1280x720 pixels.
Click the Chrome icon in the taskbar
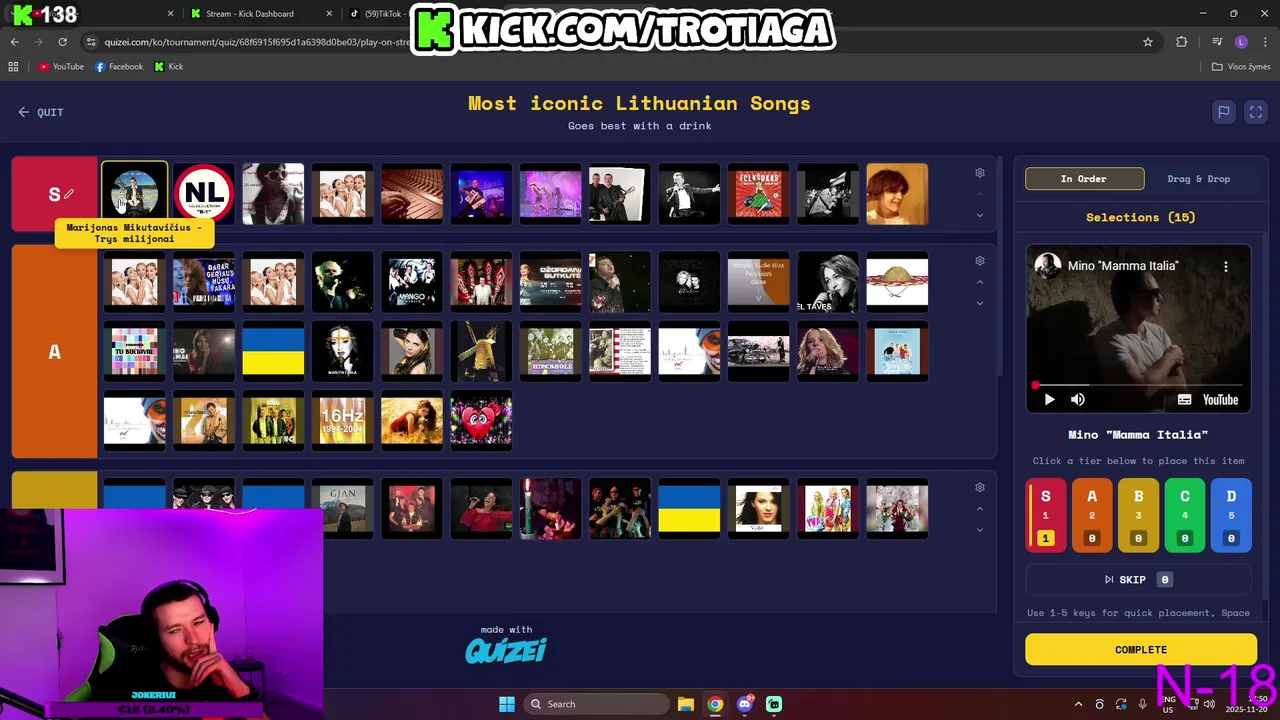pos(715,704)
